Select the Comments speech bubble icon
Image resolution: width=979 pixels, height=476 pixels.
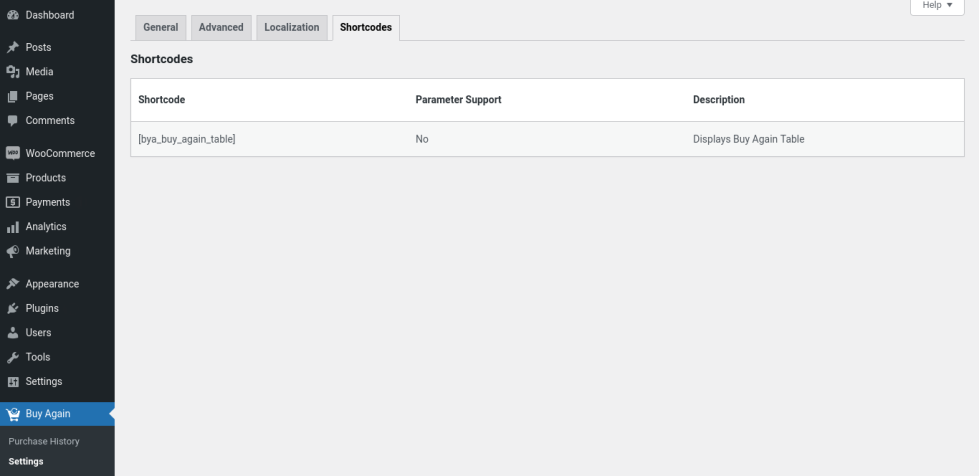[x=13, y=121]
